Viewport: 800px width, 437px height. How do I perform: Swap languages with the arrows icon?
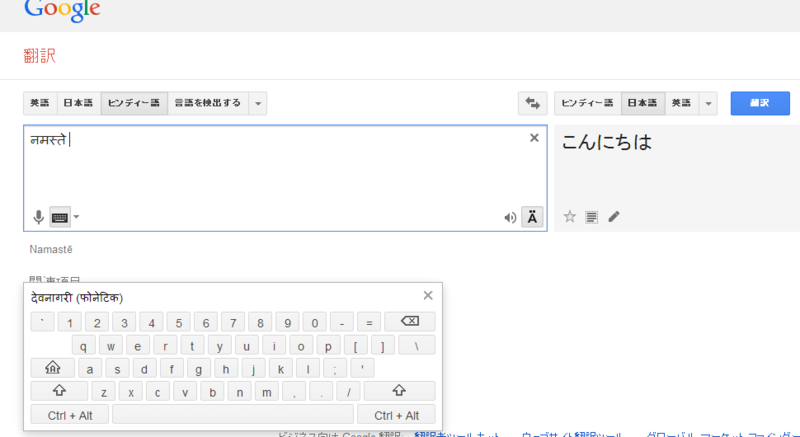(x=533, y=103)
